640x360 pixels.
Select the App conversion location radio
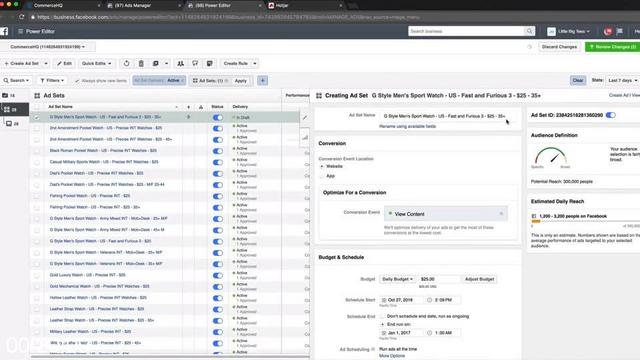pyautogui.click(x=322, y=176)
